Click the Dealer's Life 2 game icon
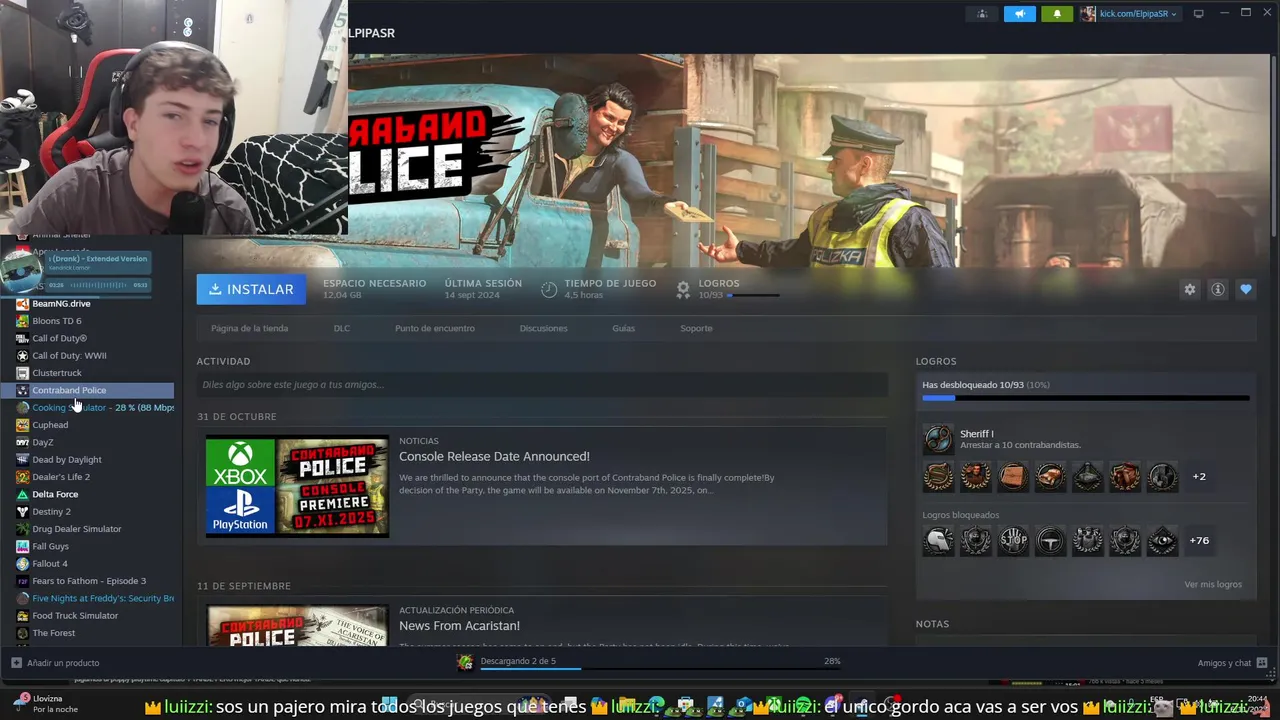 point(23,477)
